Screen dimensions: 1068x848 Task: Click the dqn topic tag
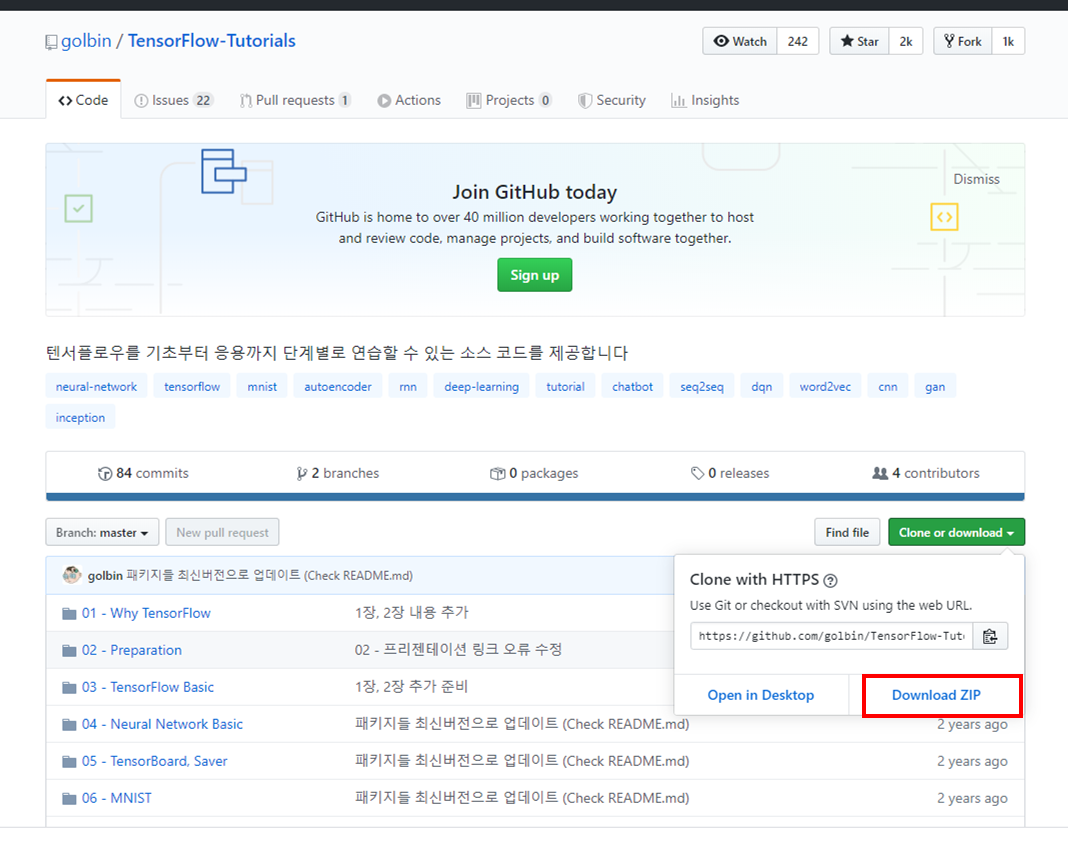(761, 387)
